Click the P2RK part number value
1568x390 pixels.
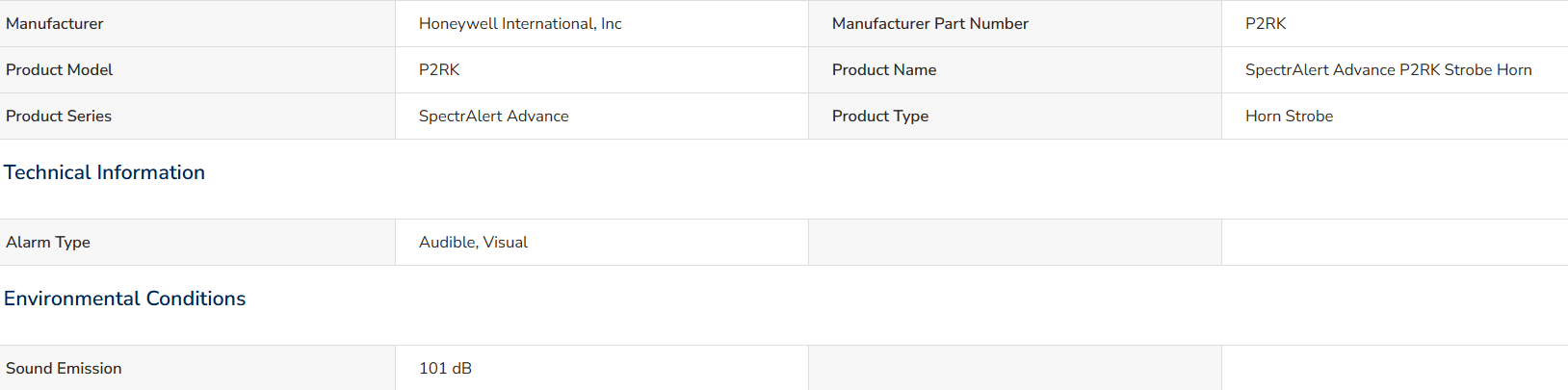1266,23
